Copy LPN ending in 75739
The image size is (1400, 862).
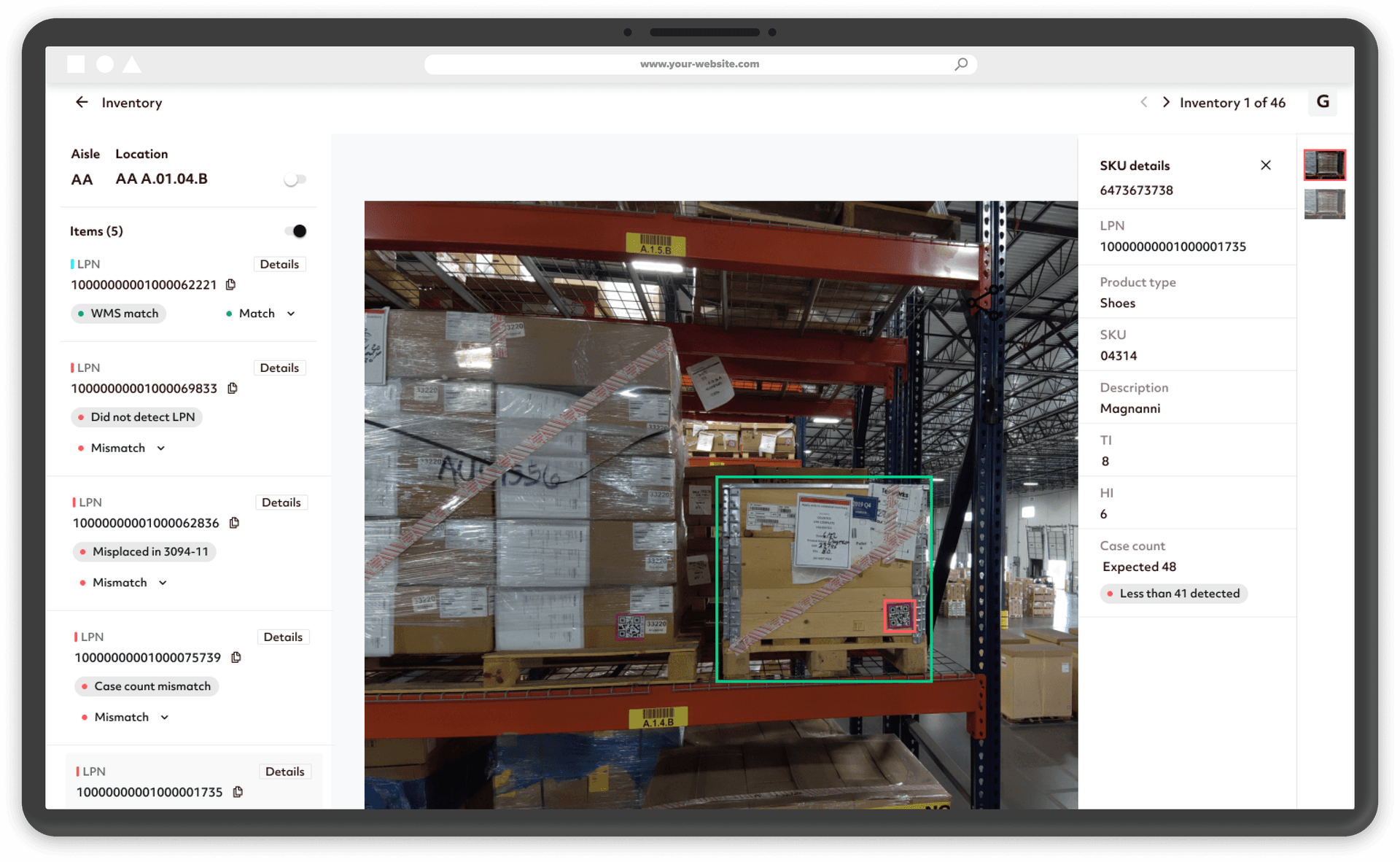point(236,657)
